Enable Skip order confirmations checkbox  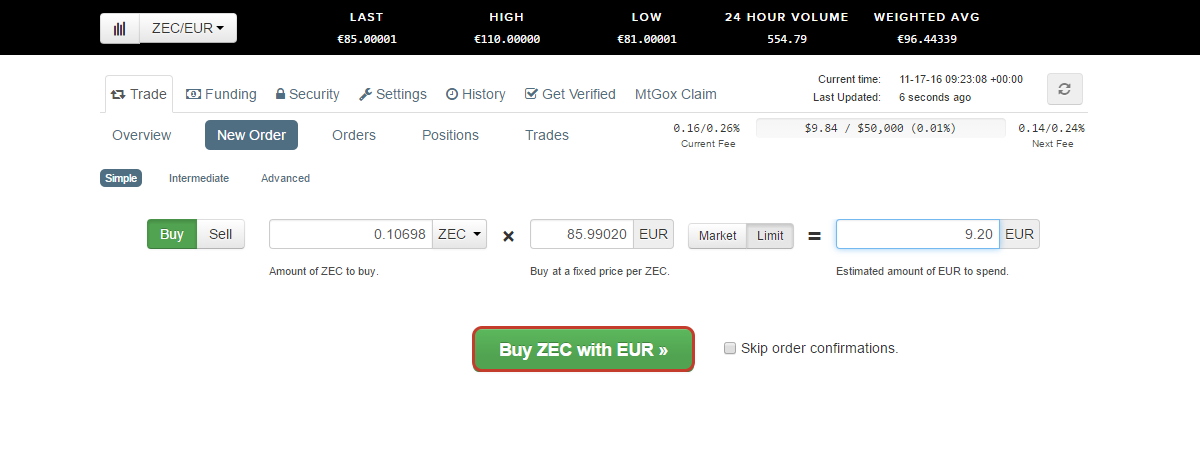(x=730, y=348)
